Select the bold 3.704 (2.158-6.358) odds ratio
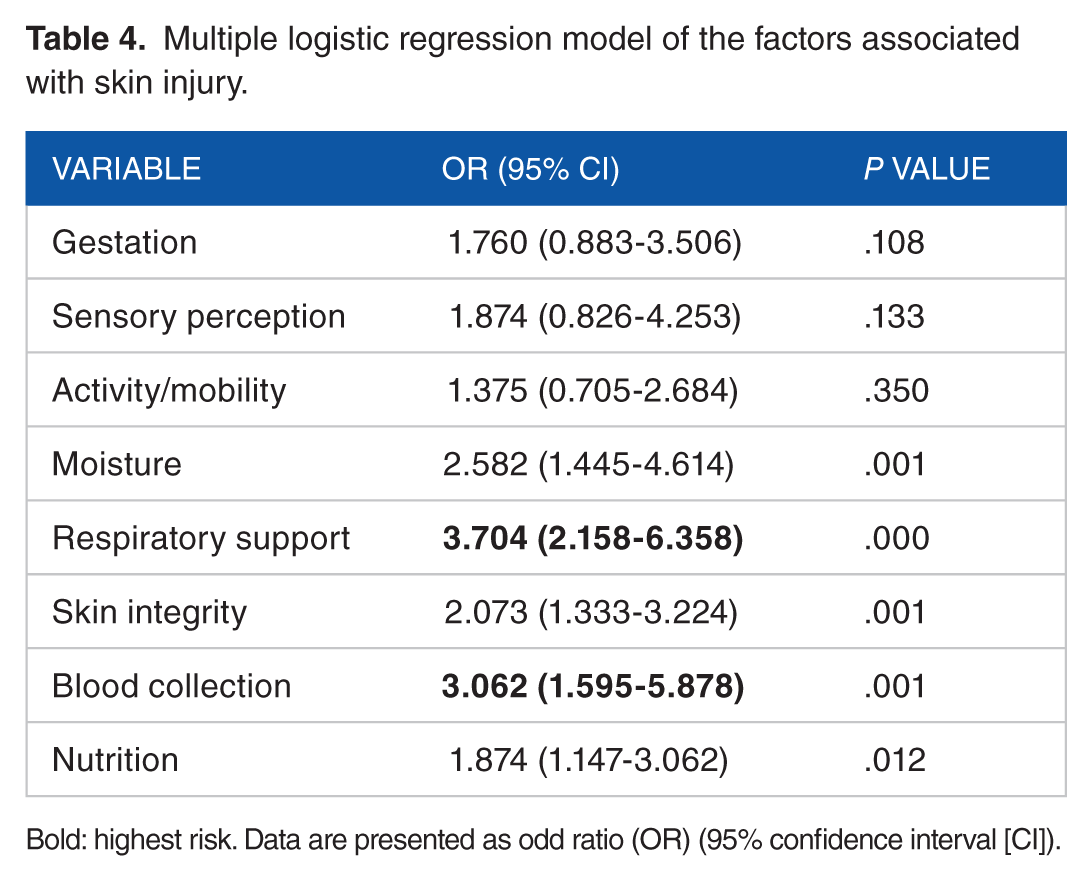Viewport: 1092px width, 881px height. pyautogui.click(x=593, y=539)
